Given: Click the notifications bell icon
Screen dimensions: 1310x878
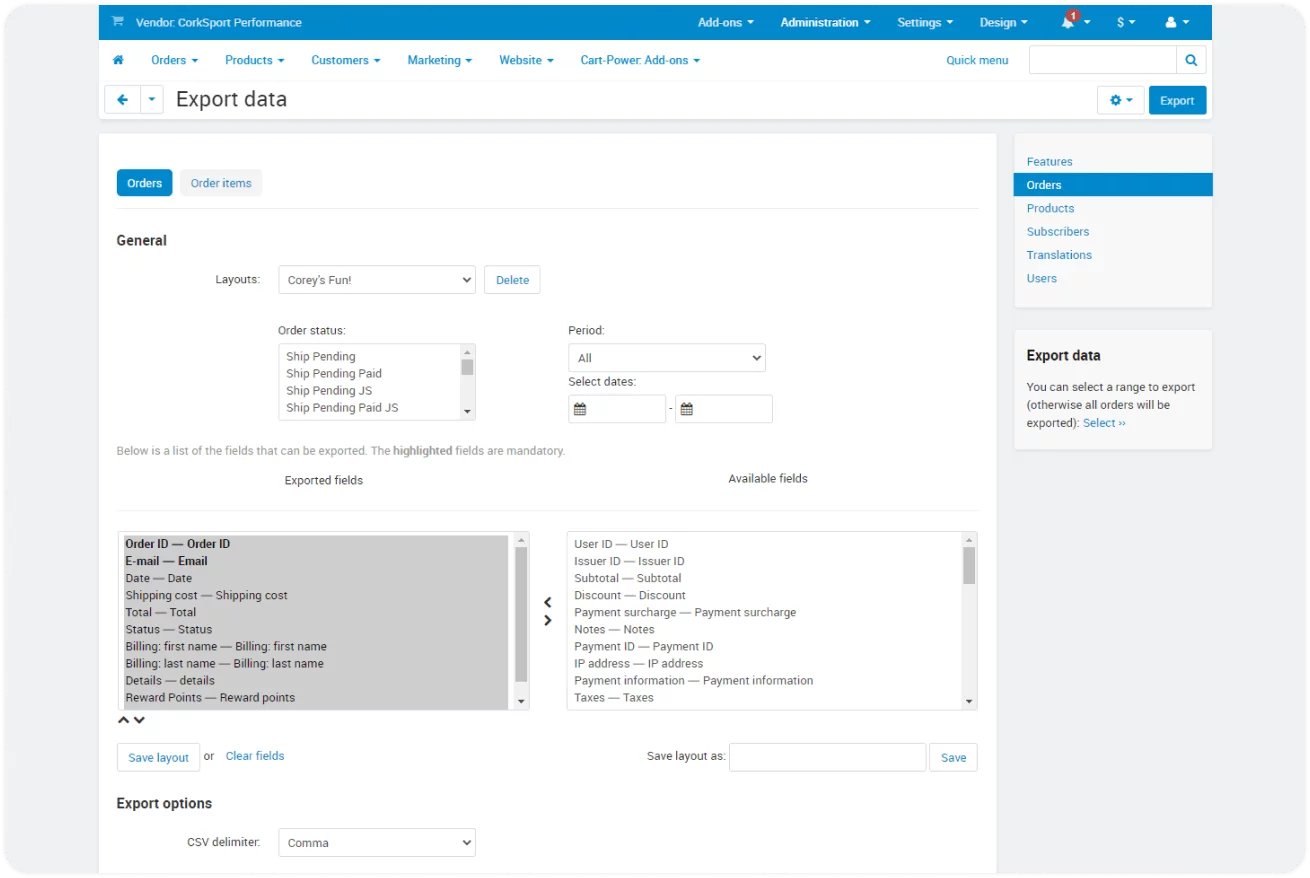Looking at the screenshot, I should click(1069, 22).
